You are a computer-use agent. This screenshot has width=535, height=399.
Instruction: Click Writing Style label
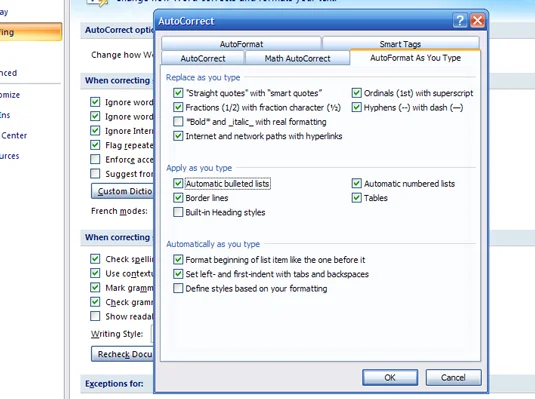pos(117,334)
